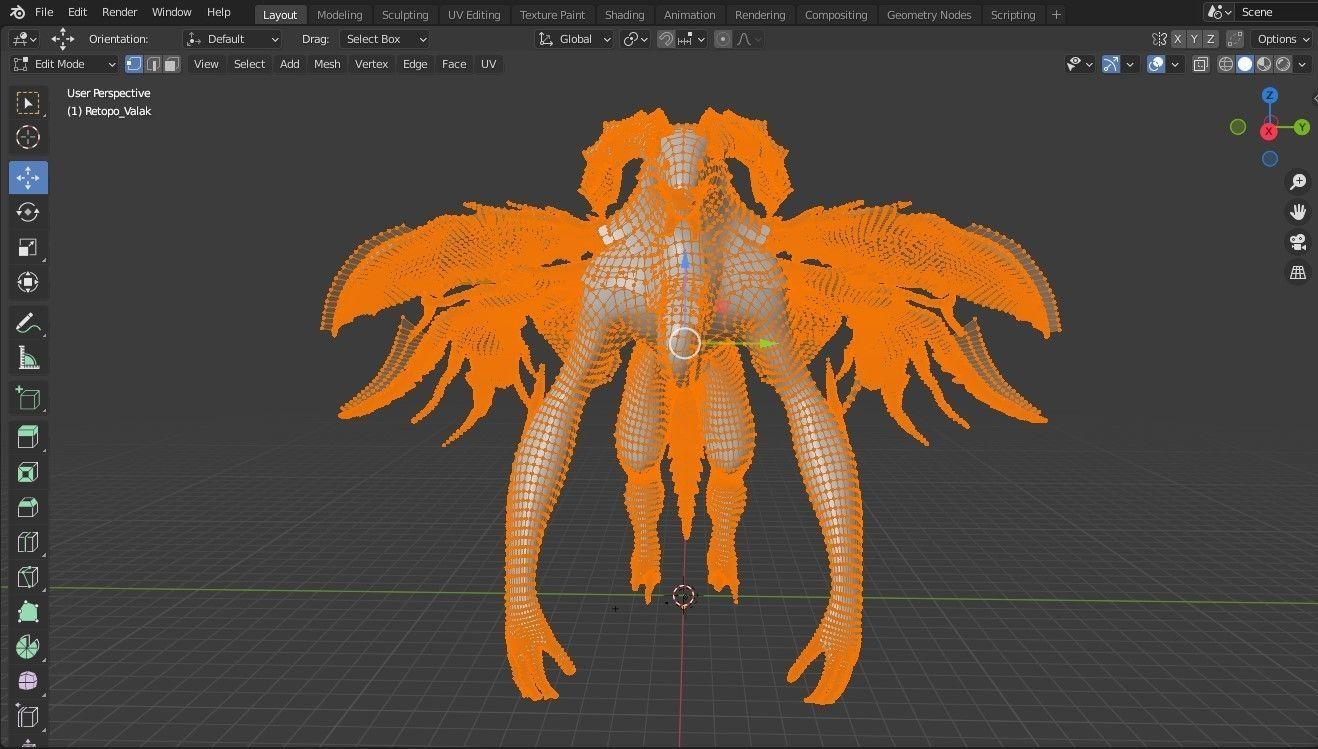The width and height of the screenshot is (1318, 749).
Task: Click the Blender logo menu icon
Action: click(x=17, y=12)
